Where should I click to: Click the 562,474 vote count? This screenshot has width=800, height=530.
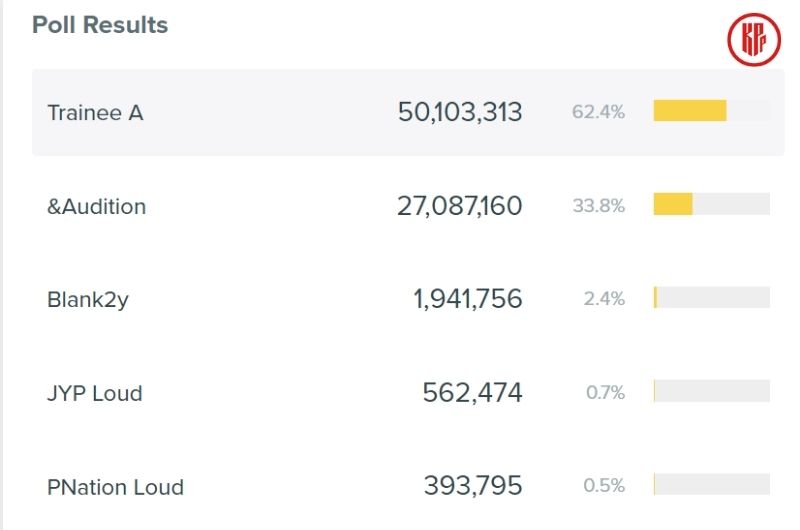(472, 393)
